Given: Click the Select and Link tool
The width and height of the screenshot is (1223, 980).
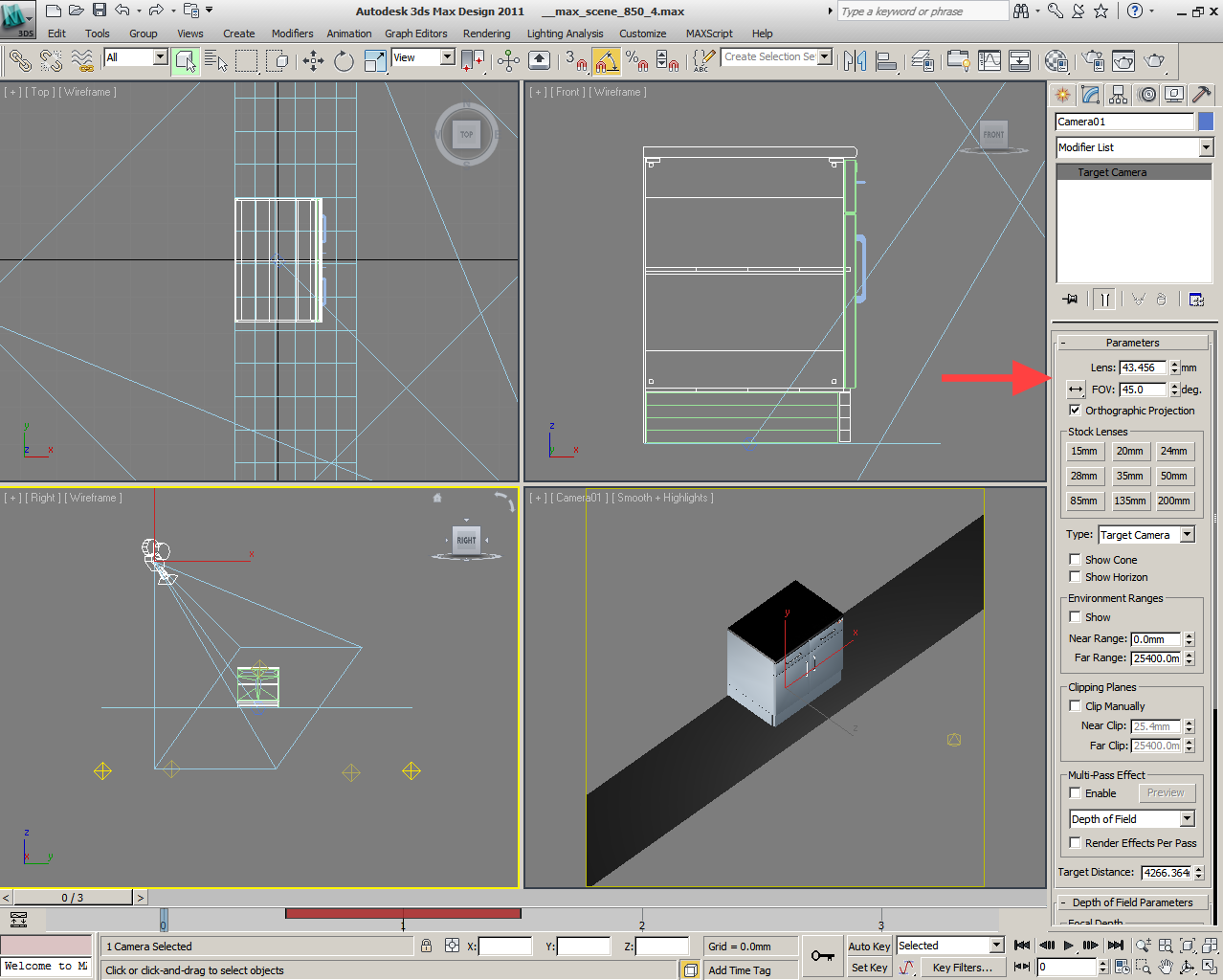Looking at the screenshot, I should tap(20, 61).
